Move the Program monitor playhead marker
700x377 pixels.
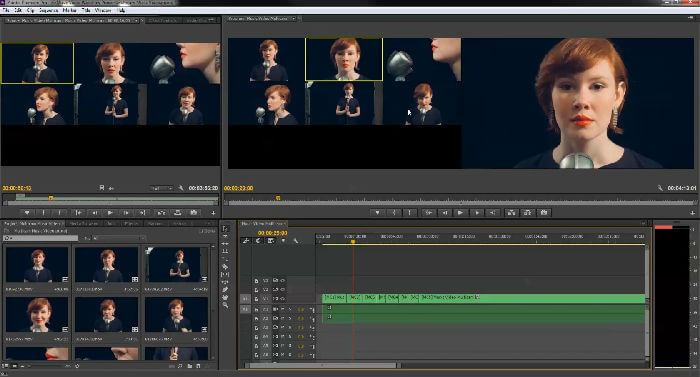tap(278, 198)
